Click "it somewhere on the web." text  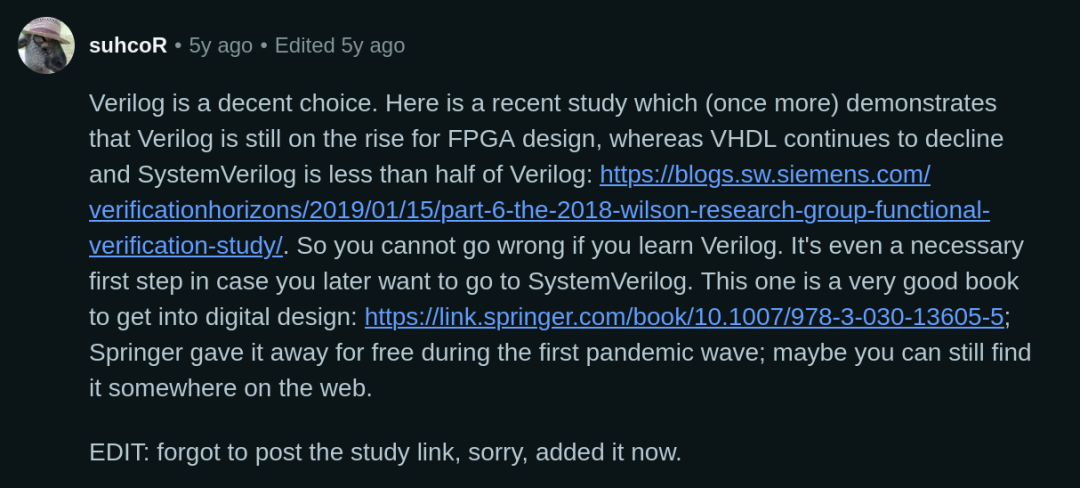coord(231,388)
